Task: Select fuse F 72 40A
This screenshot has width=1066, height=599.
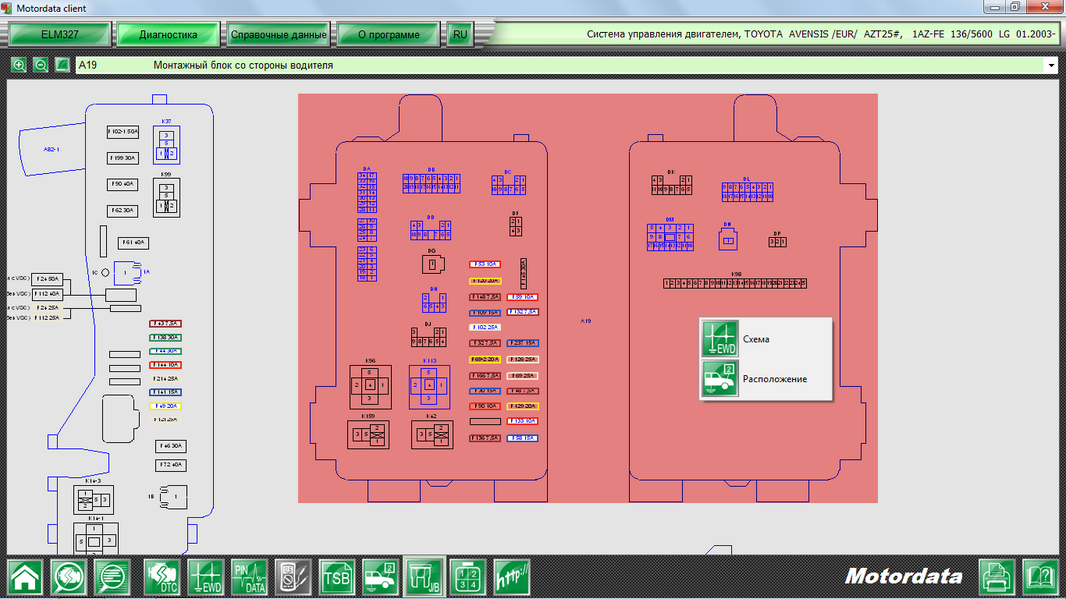Action: (x=171, y=465)
